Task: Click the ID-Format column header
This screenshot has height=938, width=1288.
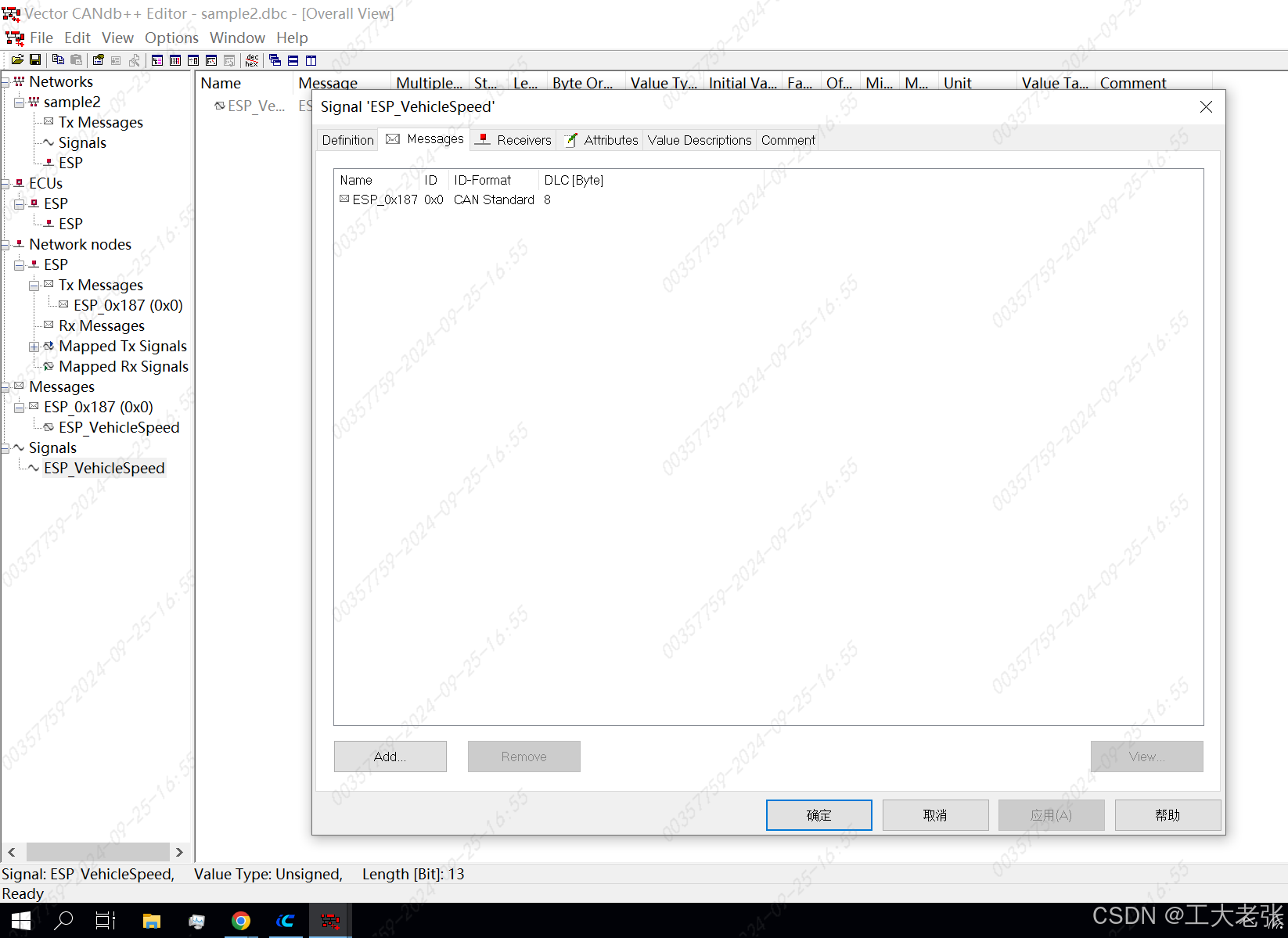Action: (x=494, y=180)
